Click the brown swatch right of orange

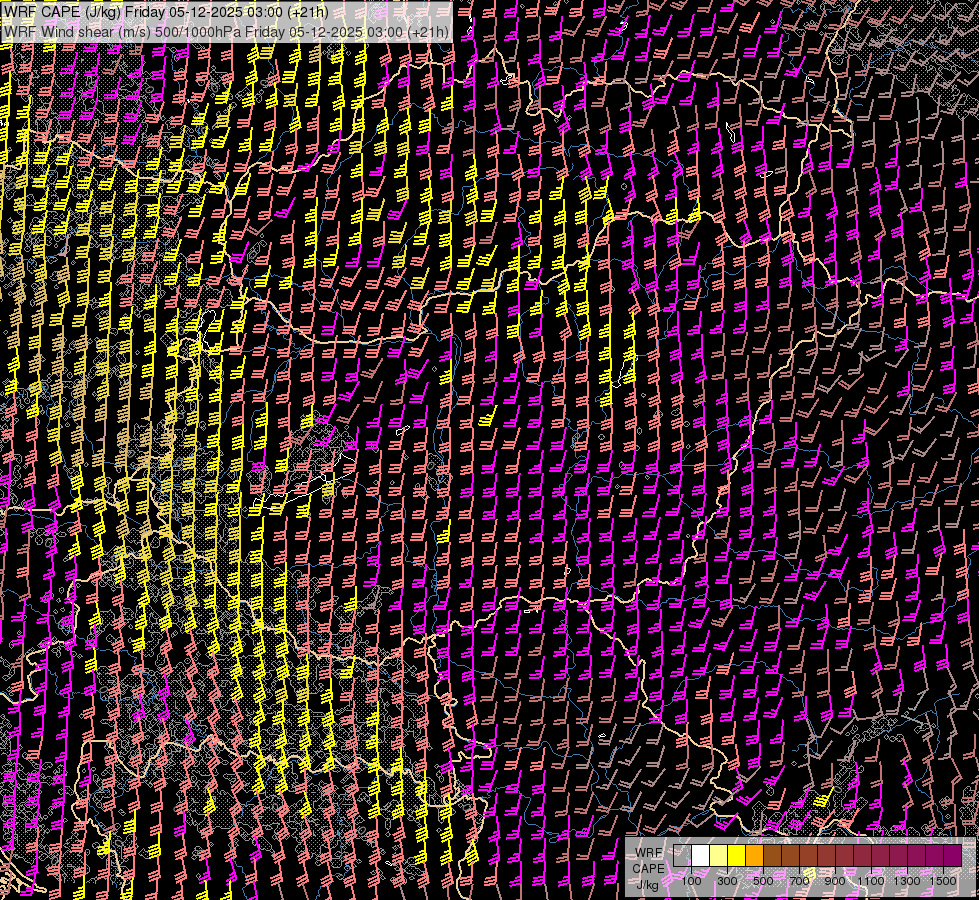click(x=772, y=856)
